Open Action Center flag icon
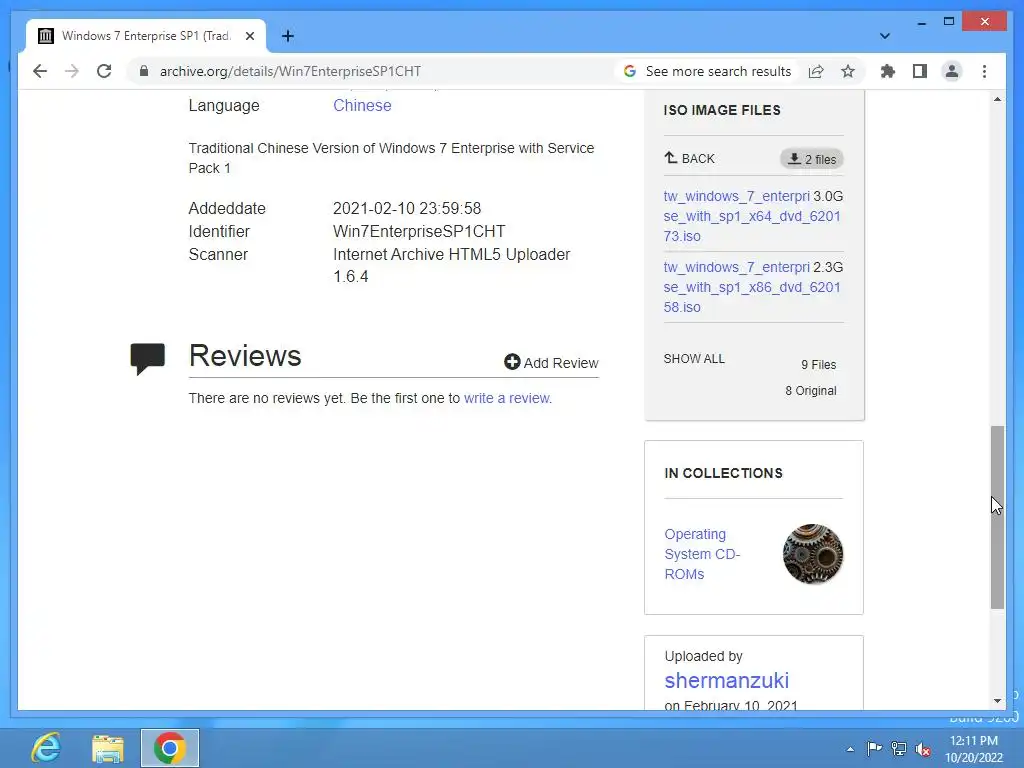The height and width of the screenshot is (768, 1024). [874, 748]
